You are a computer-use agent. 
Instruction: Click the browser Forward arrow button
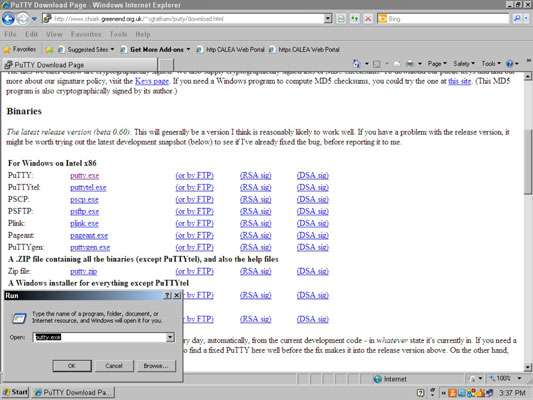pos(22,19)
